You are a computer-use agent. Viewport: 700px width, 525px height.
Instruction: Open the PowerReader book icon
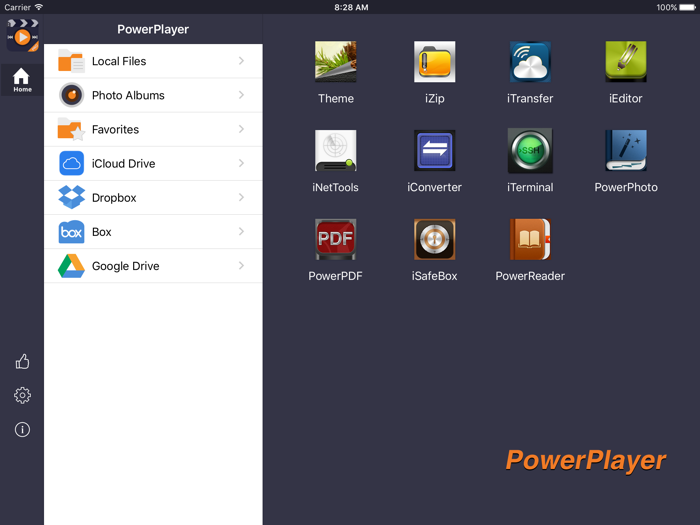530,239
